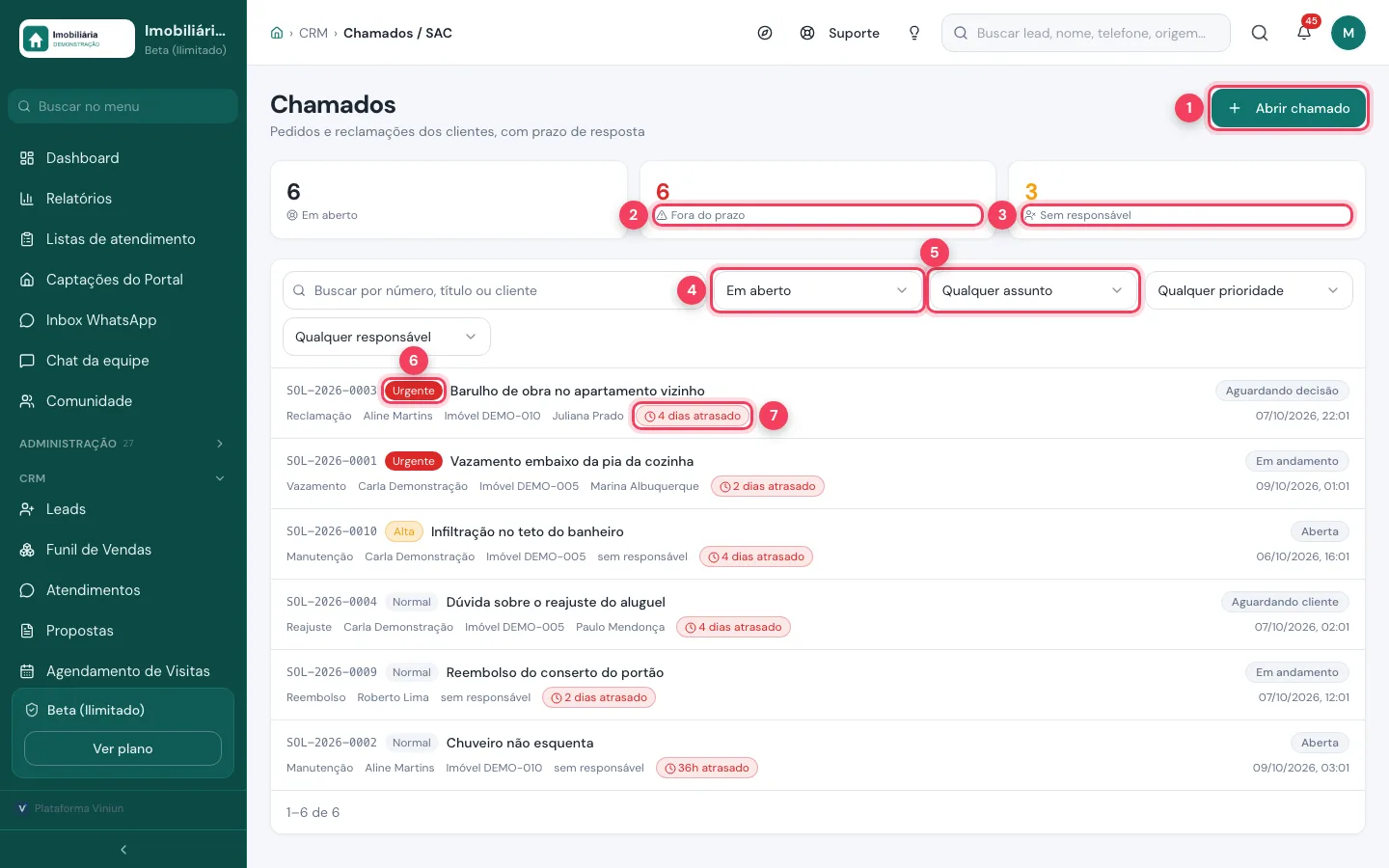Viewport: 1389px width, 868px height.
Task: Click the Captações do Portal house icon
Action: point(27,280)
